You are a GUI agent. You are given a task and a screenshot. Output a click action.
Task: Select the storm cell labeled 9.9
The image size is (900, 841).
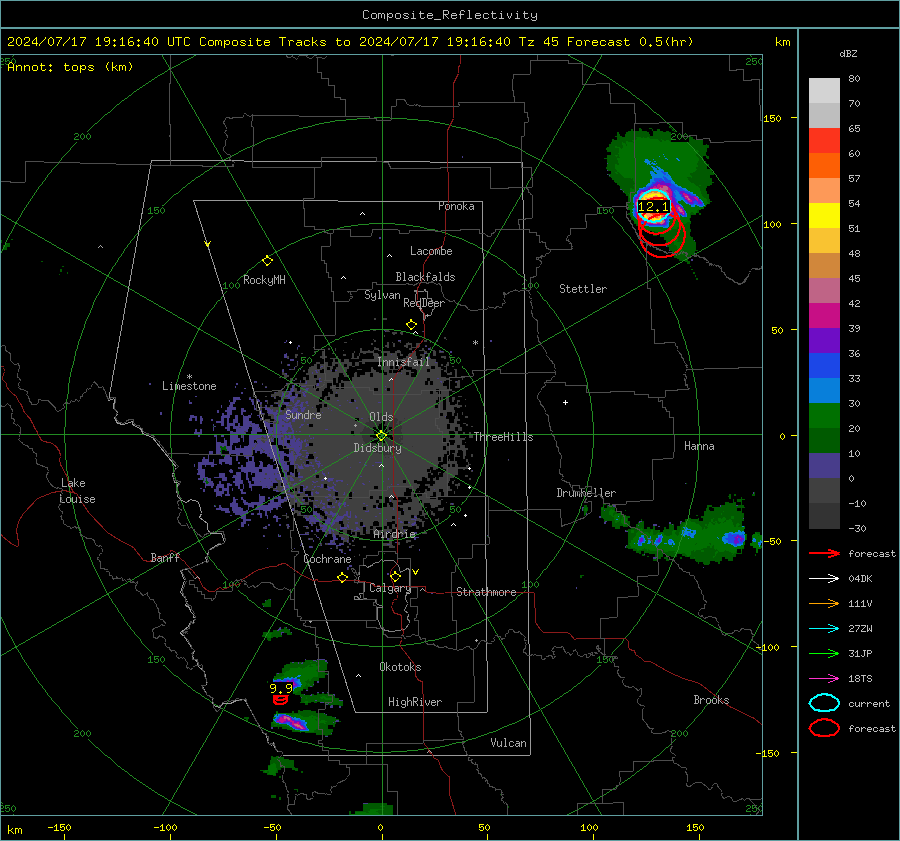pyautogui.click(x=281, y=688)
